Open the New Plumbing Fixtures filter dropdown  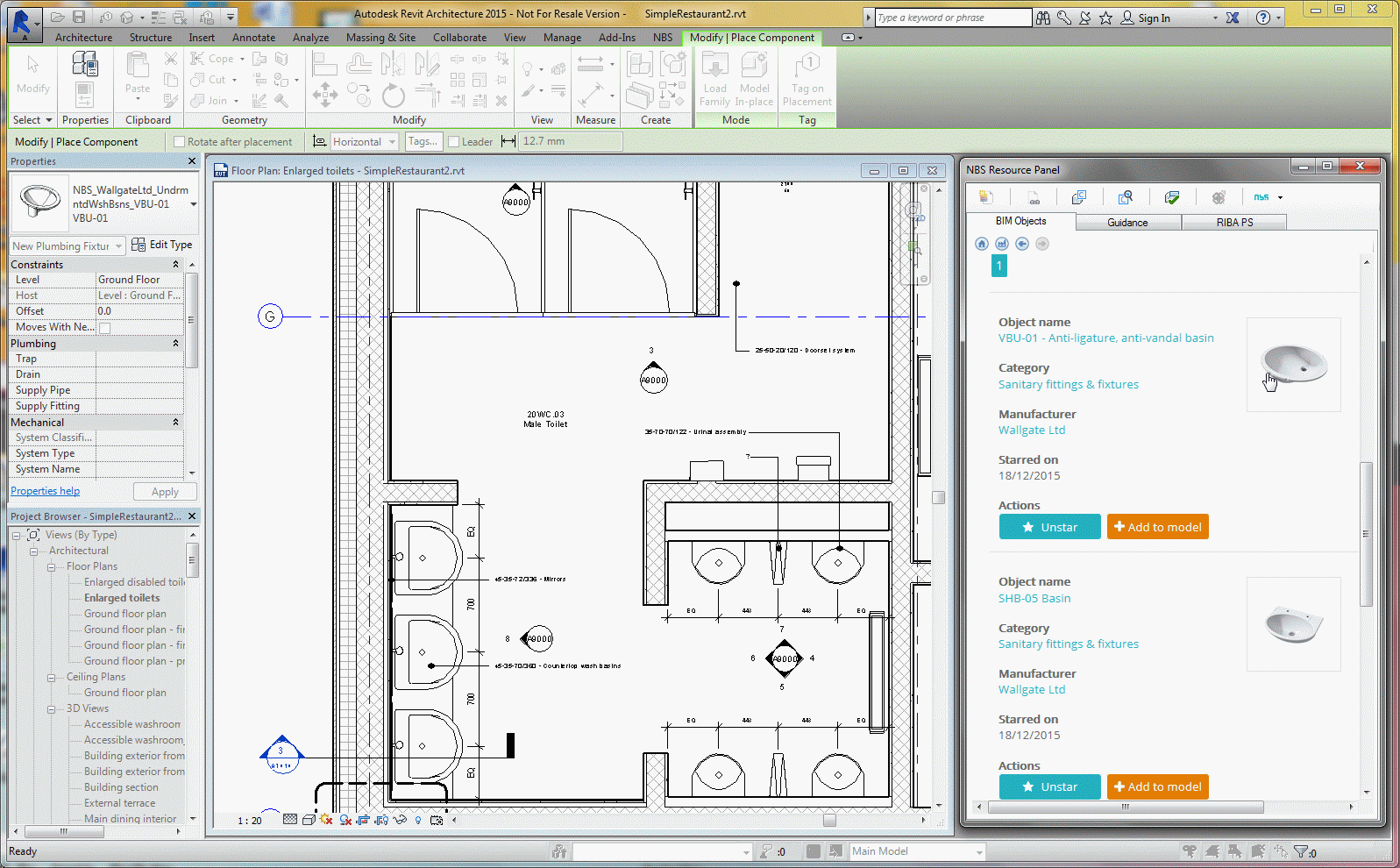[68, 245]
